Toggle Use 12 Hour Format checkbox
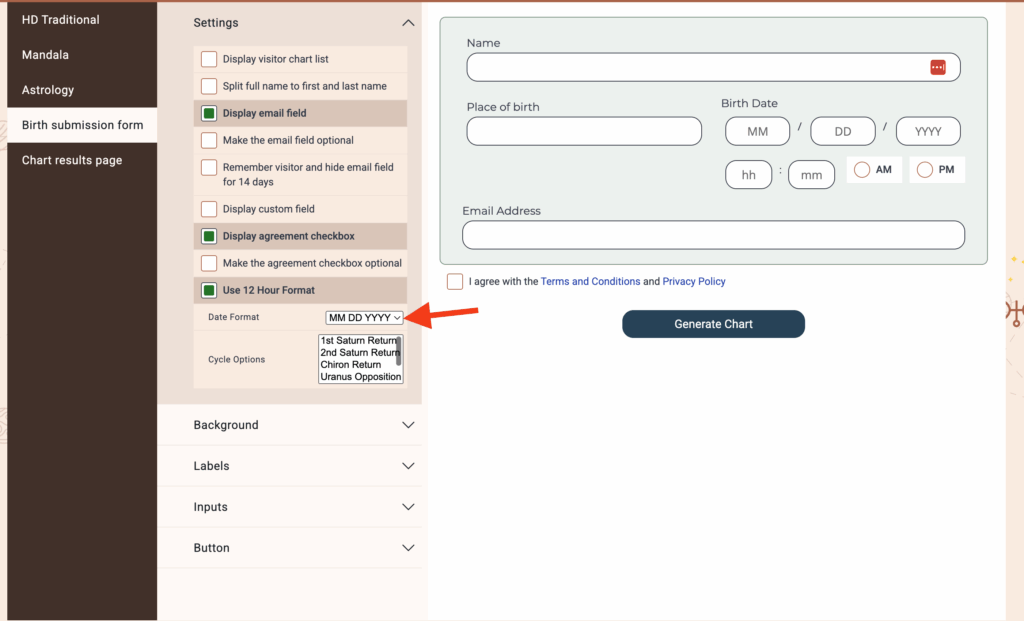This screenshot has height=621, width=1024. [x=209, y=290]
